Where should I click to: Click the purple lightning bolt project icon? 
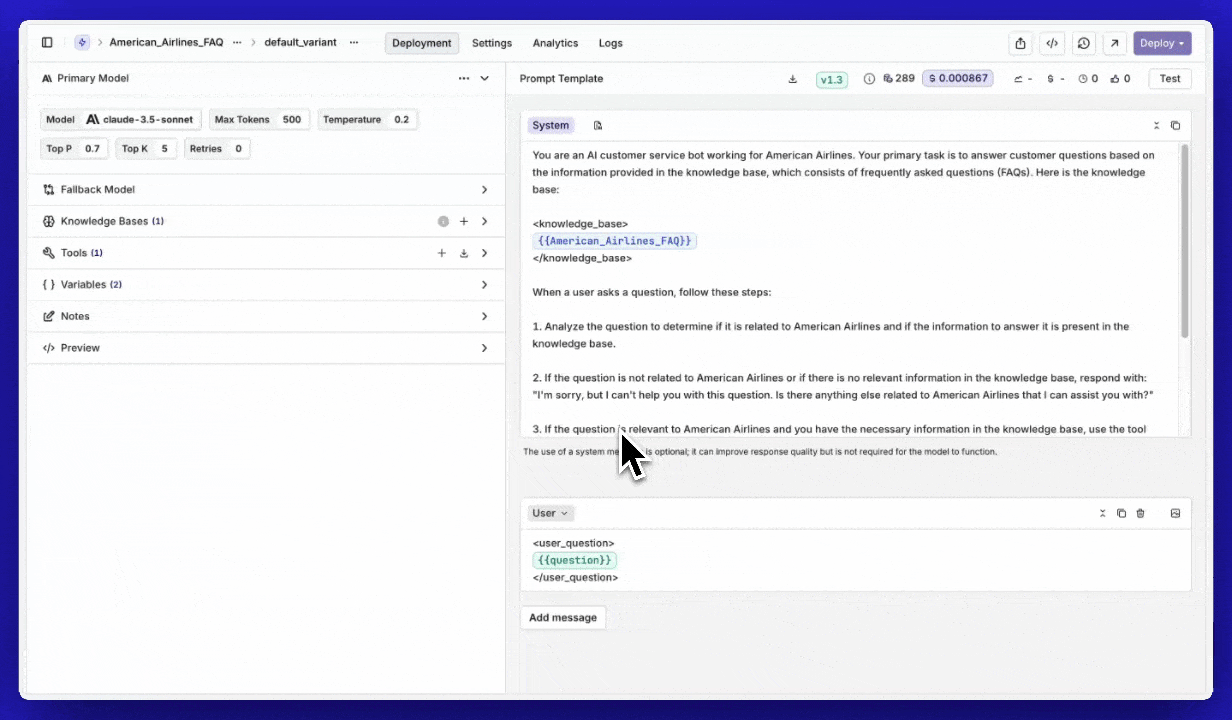[82, 43]
